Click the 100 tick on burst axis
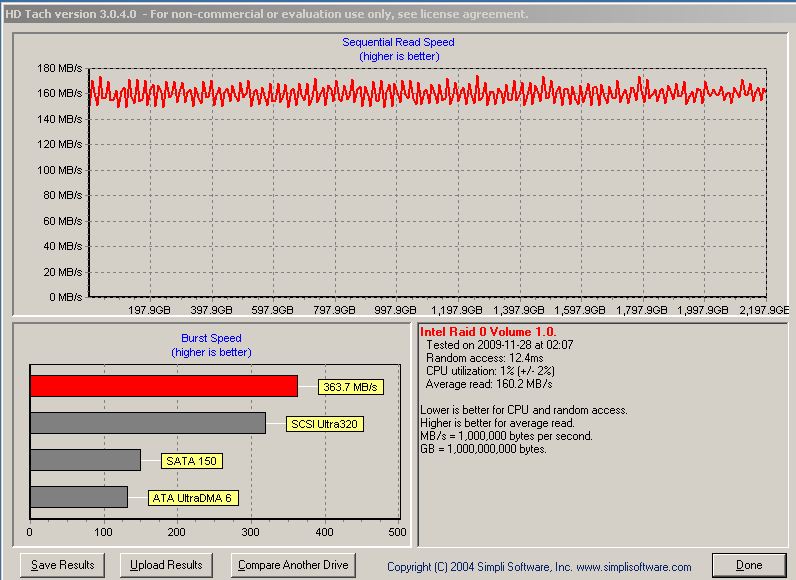The height and width of the screenshot is (580, 796). 104,532
